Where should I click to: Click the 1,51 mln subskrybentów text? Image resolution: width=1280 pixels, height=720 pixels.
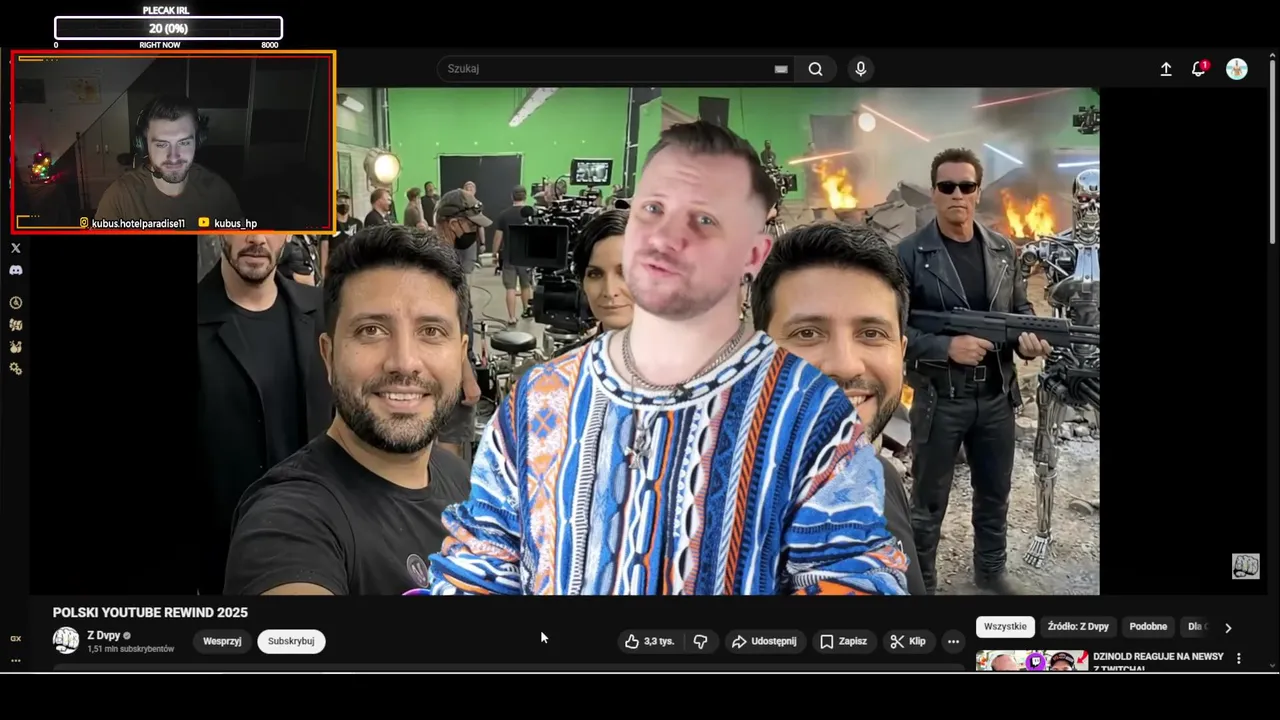point(130,649)
